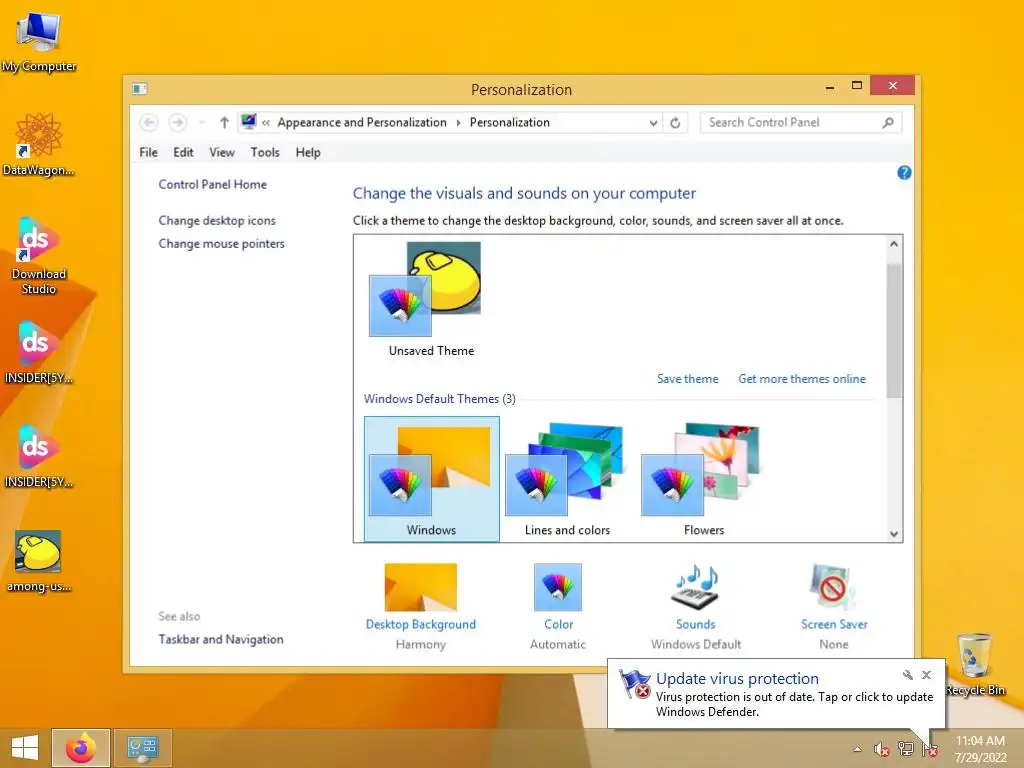The image size is (1024, 768).
Task: Select the lower INSIDER[5Y... desktop icon
Action: coord(39,457)
